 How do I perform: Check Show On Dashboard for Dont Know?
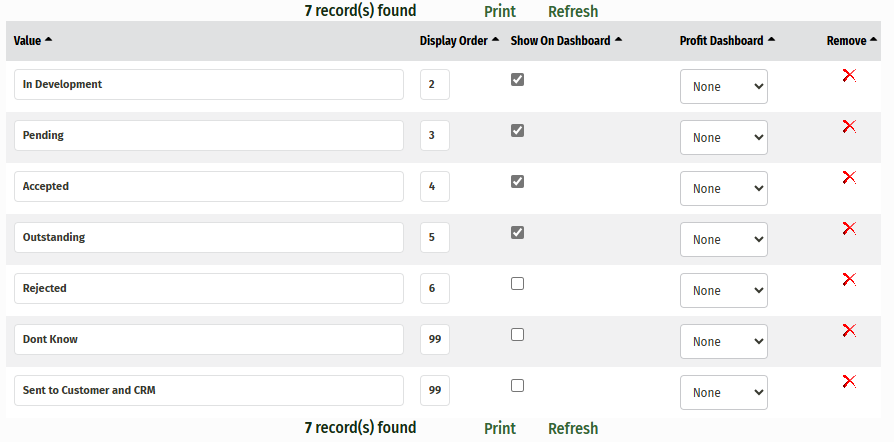(517, 335)
